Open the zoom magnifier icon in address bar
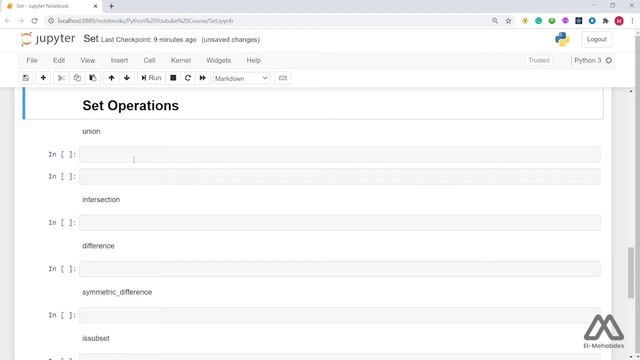640x360 pixels. click(495, 21)
